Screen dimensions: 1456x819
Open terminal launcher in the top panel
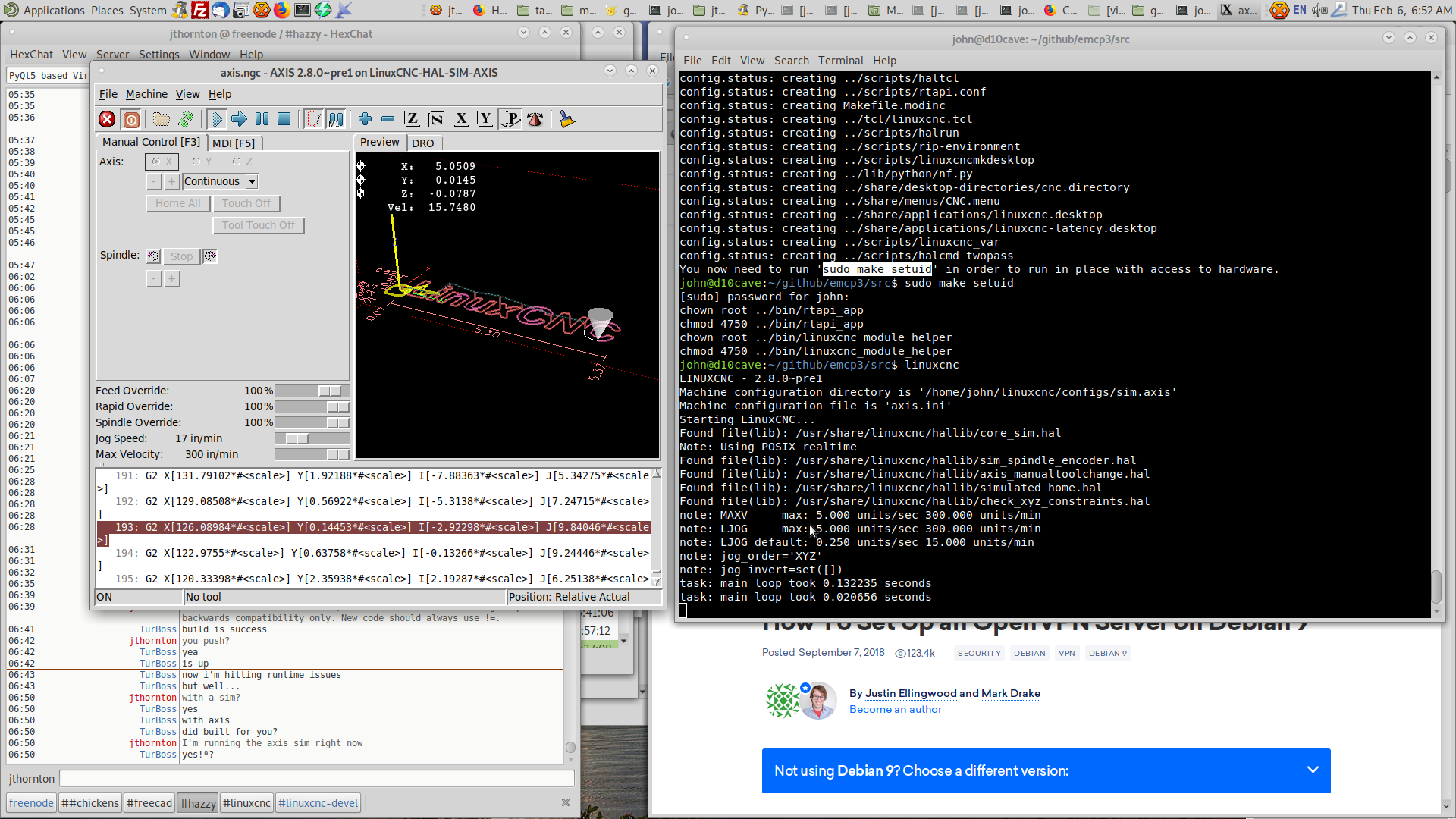(302, 10)
